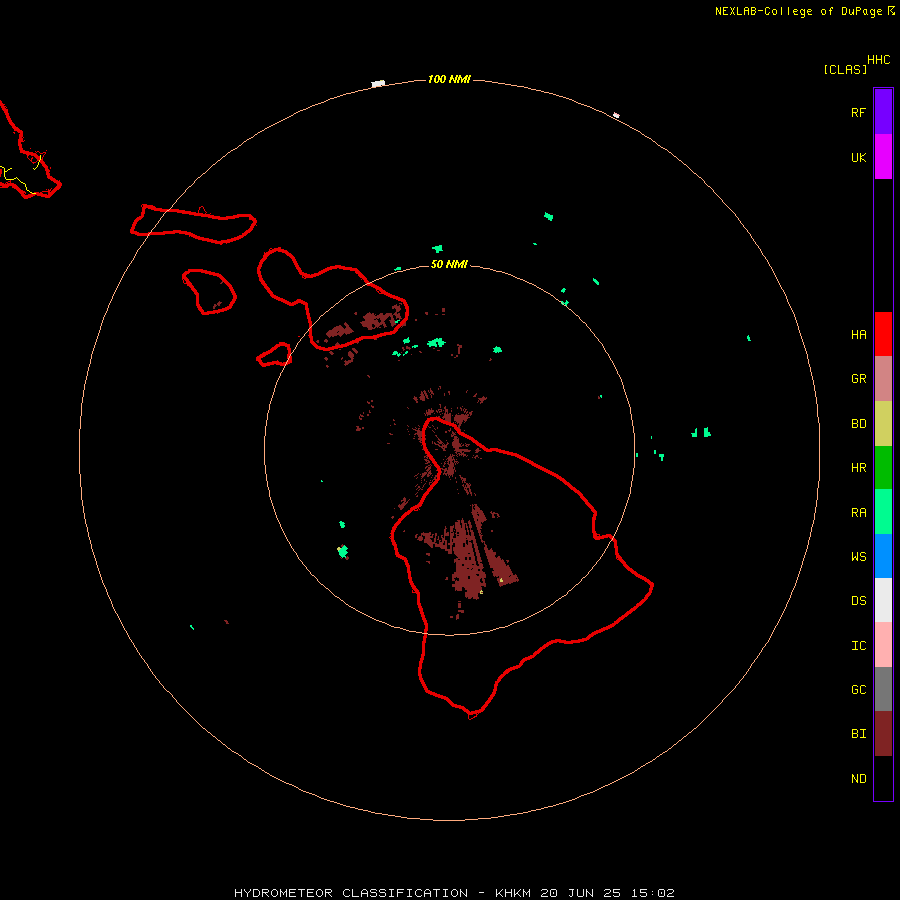Click the RF legend label
The width and height of the screenshot is (900, 900).
858,113
